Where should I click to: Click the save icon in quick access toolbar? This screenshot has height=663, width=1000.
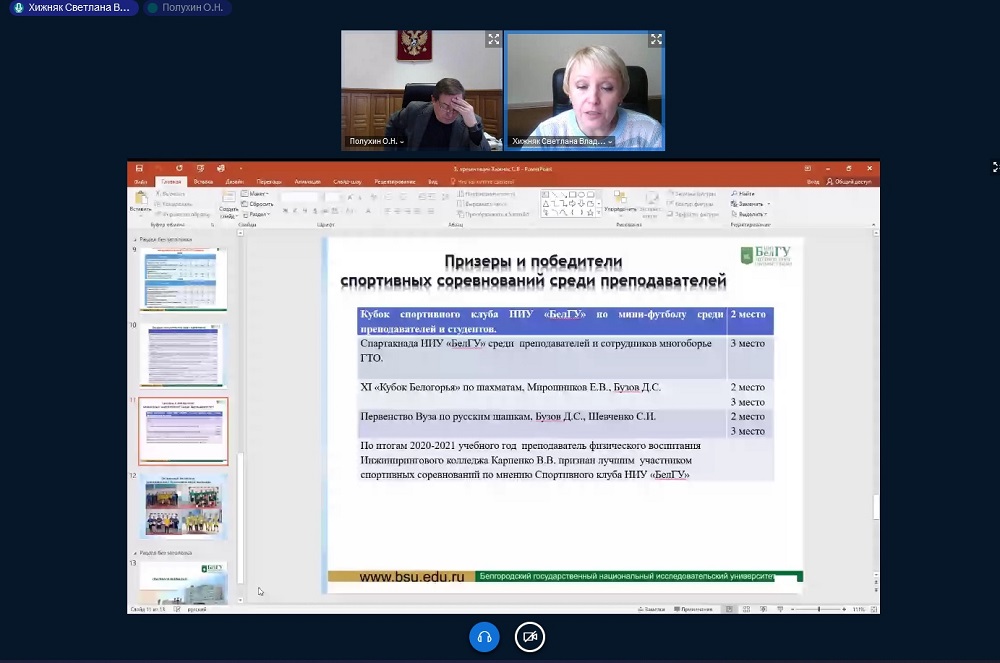tap(139, 168)
